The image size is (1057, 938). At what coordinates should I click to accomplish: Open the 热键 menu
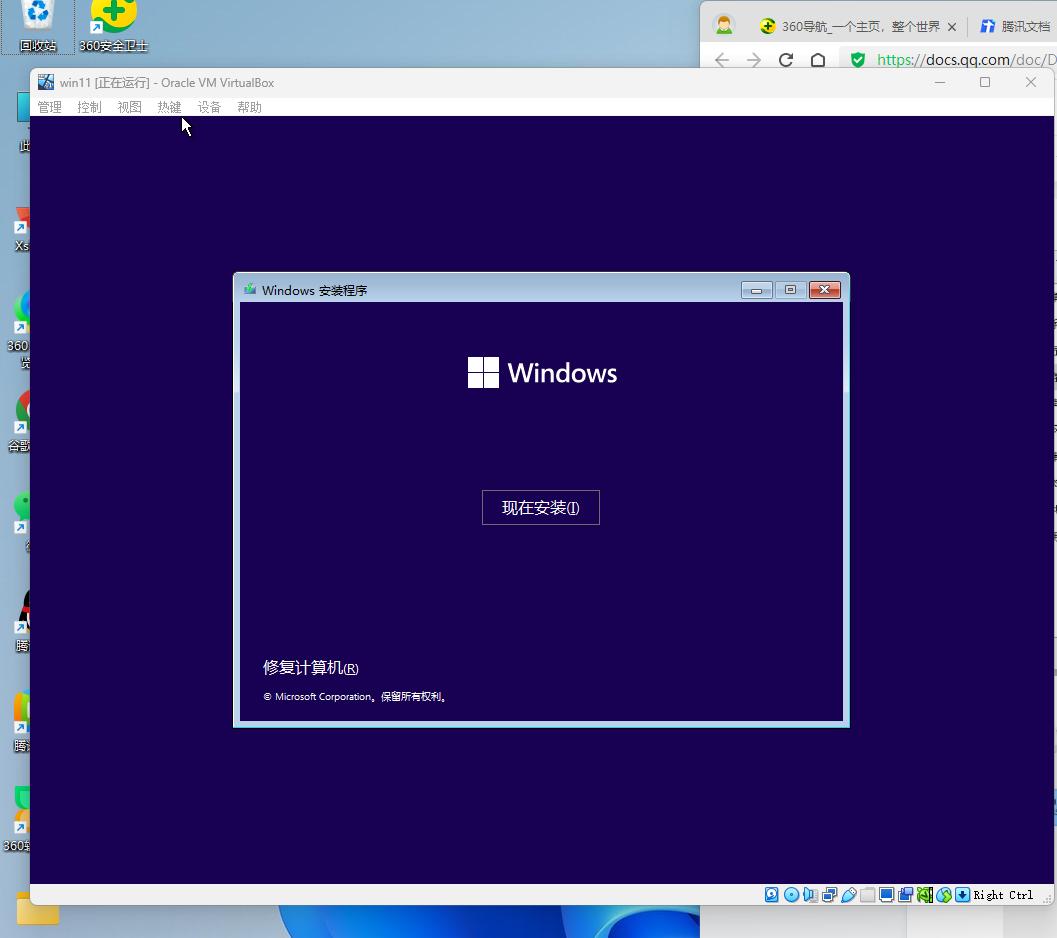(169, 107)
